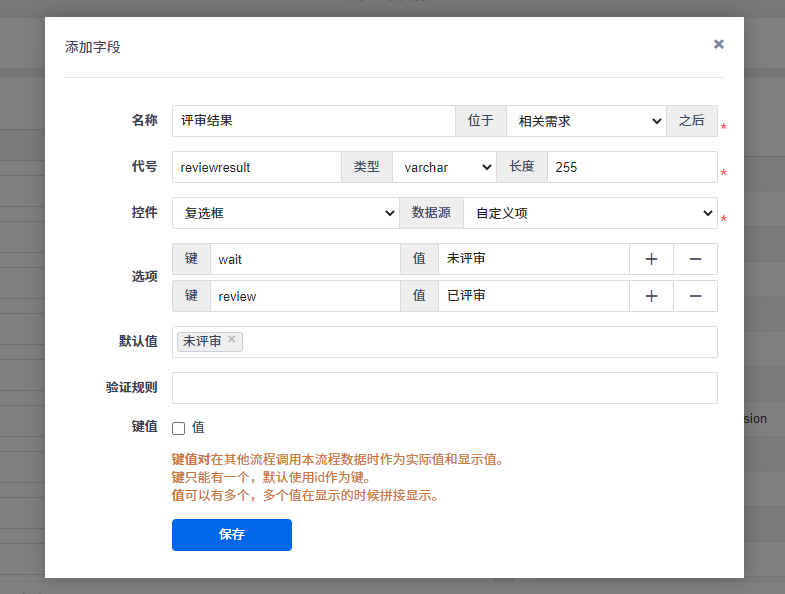Click plus icon on wait option row
The width and height of the screenshot is (785, 594).
(651, 259)
